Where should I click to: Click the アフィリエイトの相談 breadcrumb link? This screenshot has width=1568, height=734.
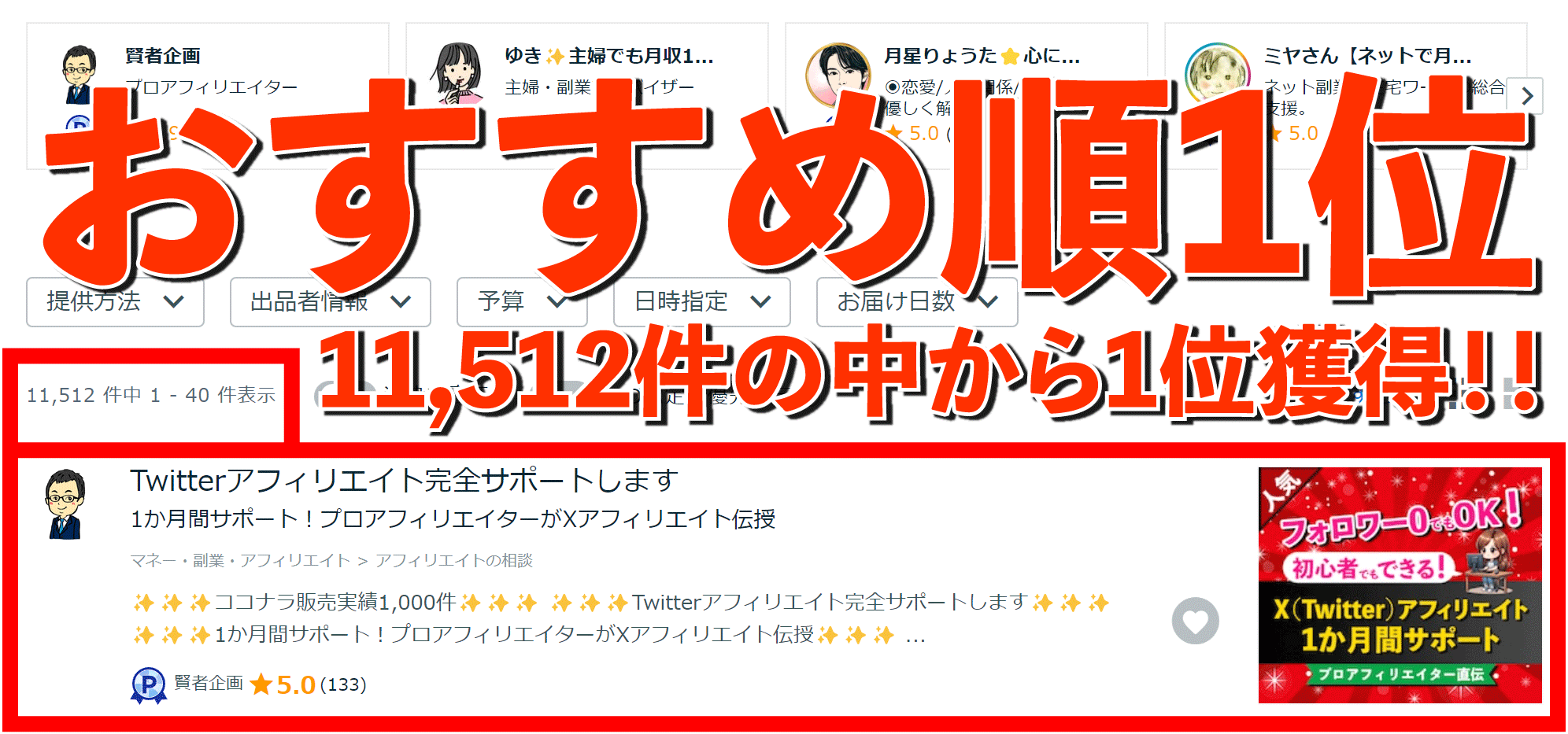[x=453, y=560]
